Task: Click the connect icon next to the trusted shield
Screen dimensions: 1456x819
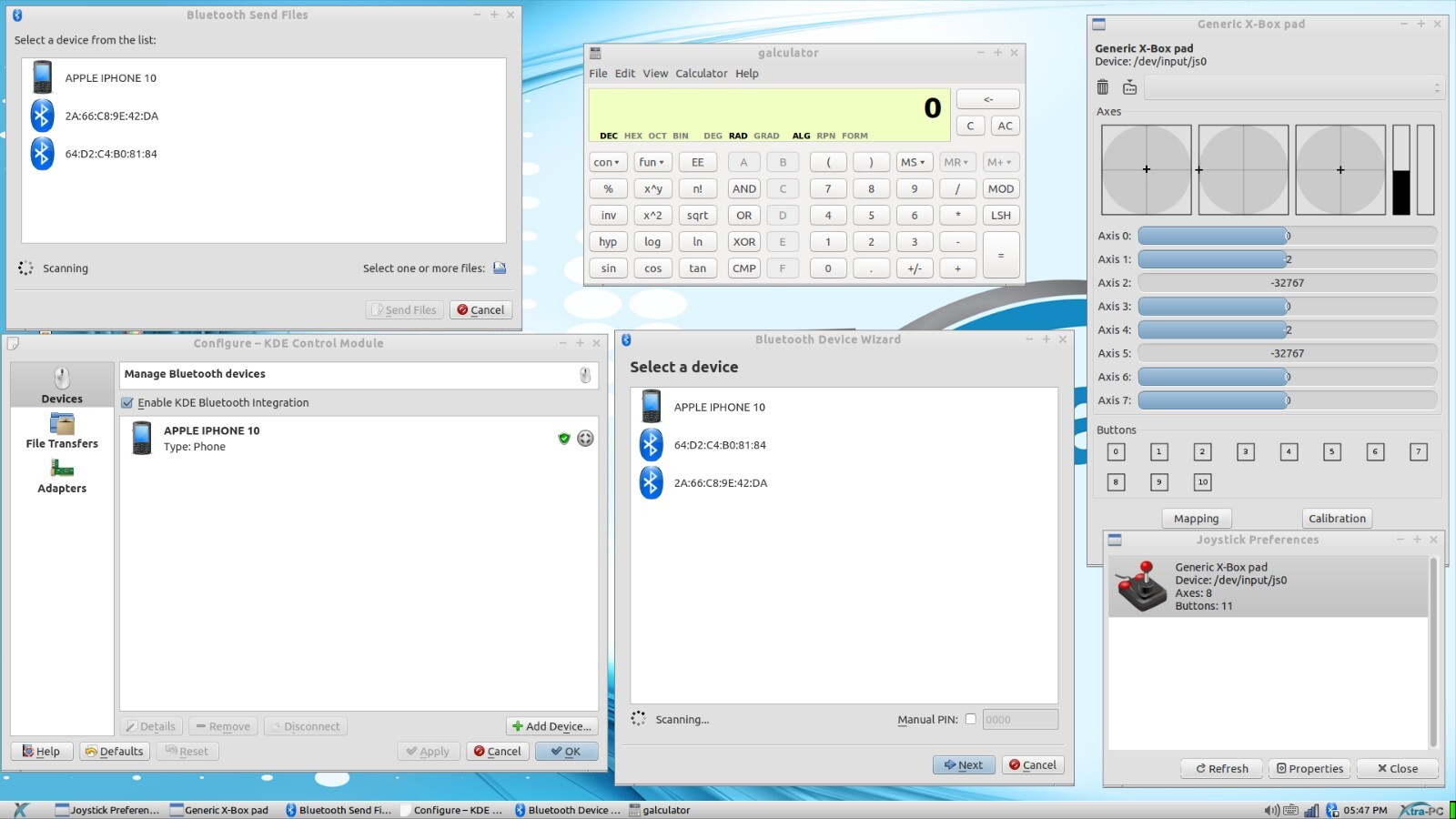Action: pos(585,439)
